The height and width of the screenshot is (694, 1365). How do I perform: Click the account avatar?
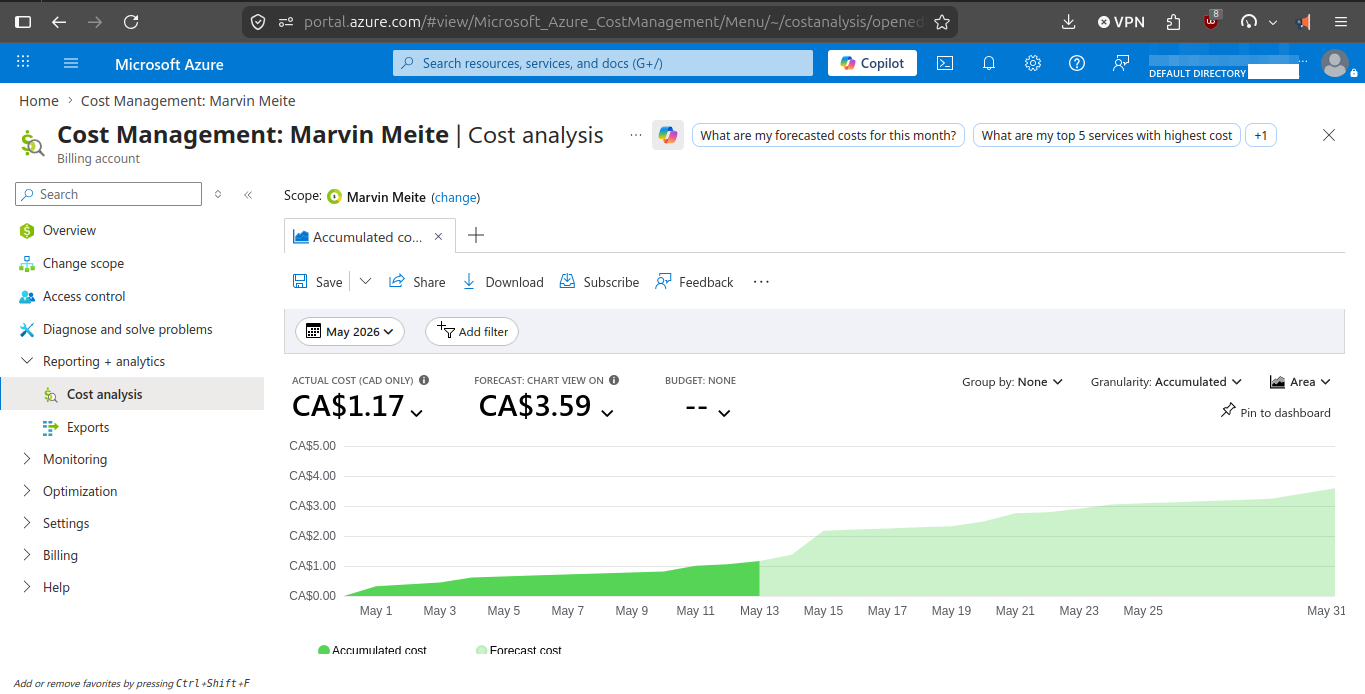click(1334, 63)
